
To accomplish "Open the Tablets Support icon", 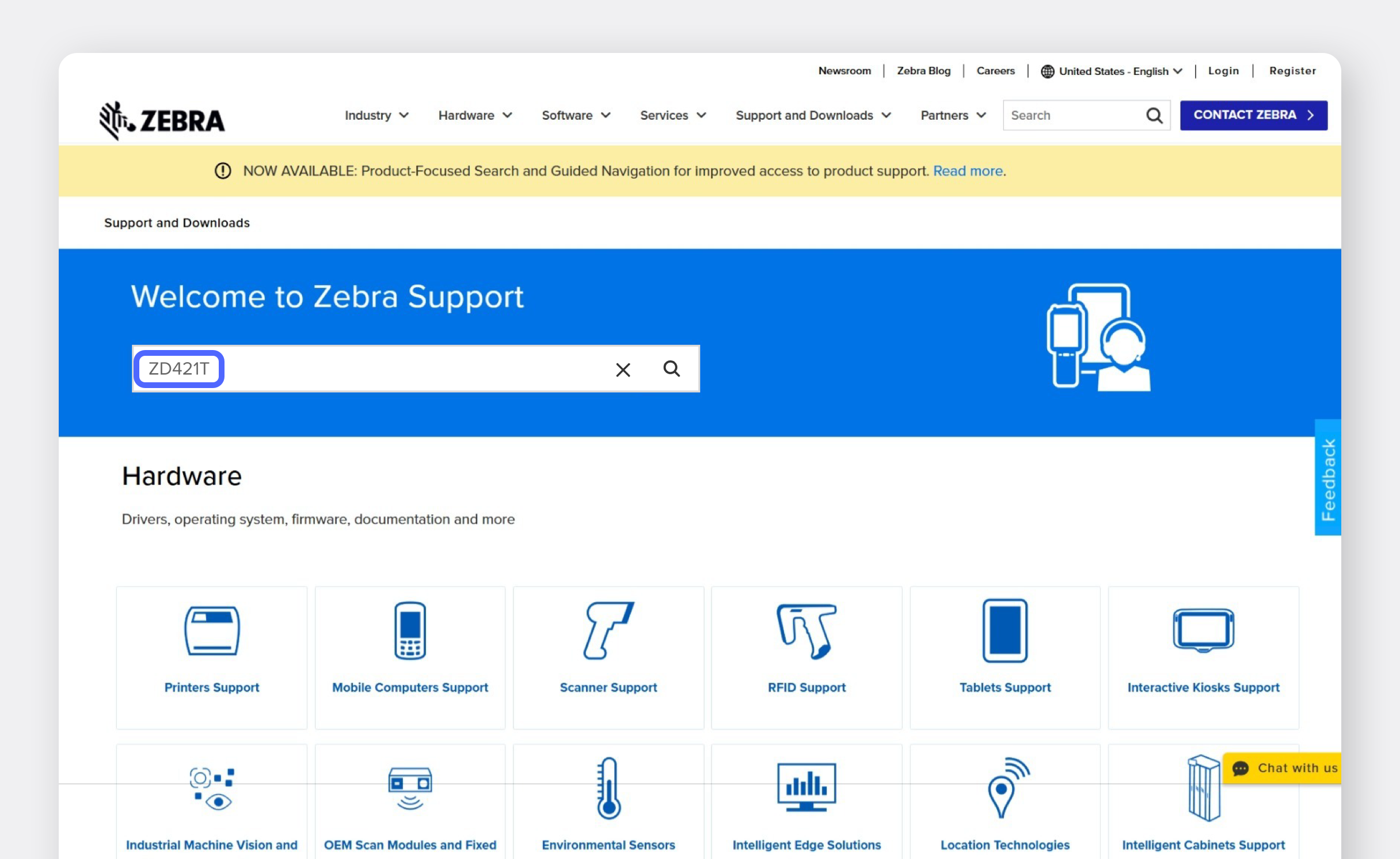I will (x=1005, y=630).
